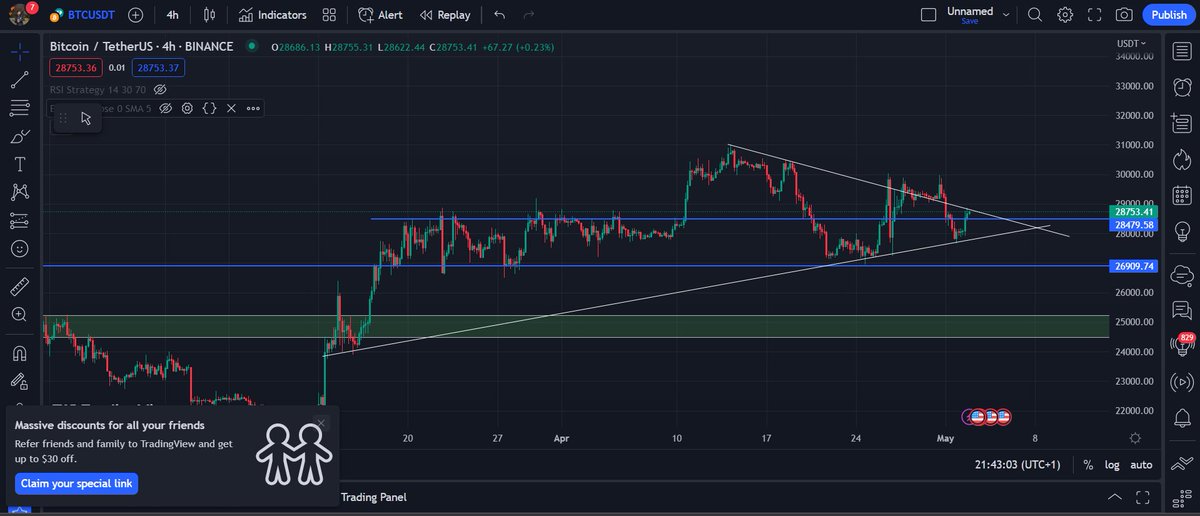The width and height of the screenshot is (1200, 516).
Task: Enter fullscreen mode
Action: (x=1094, y=15)
